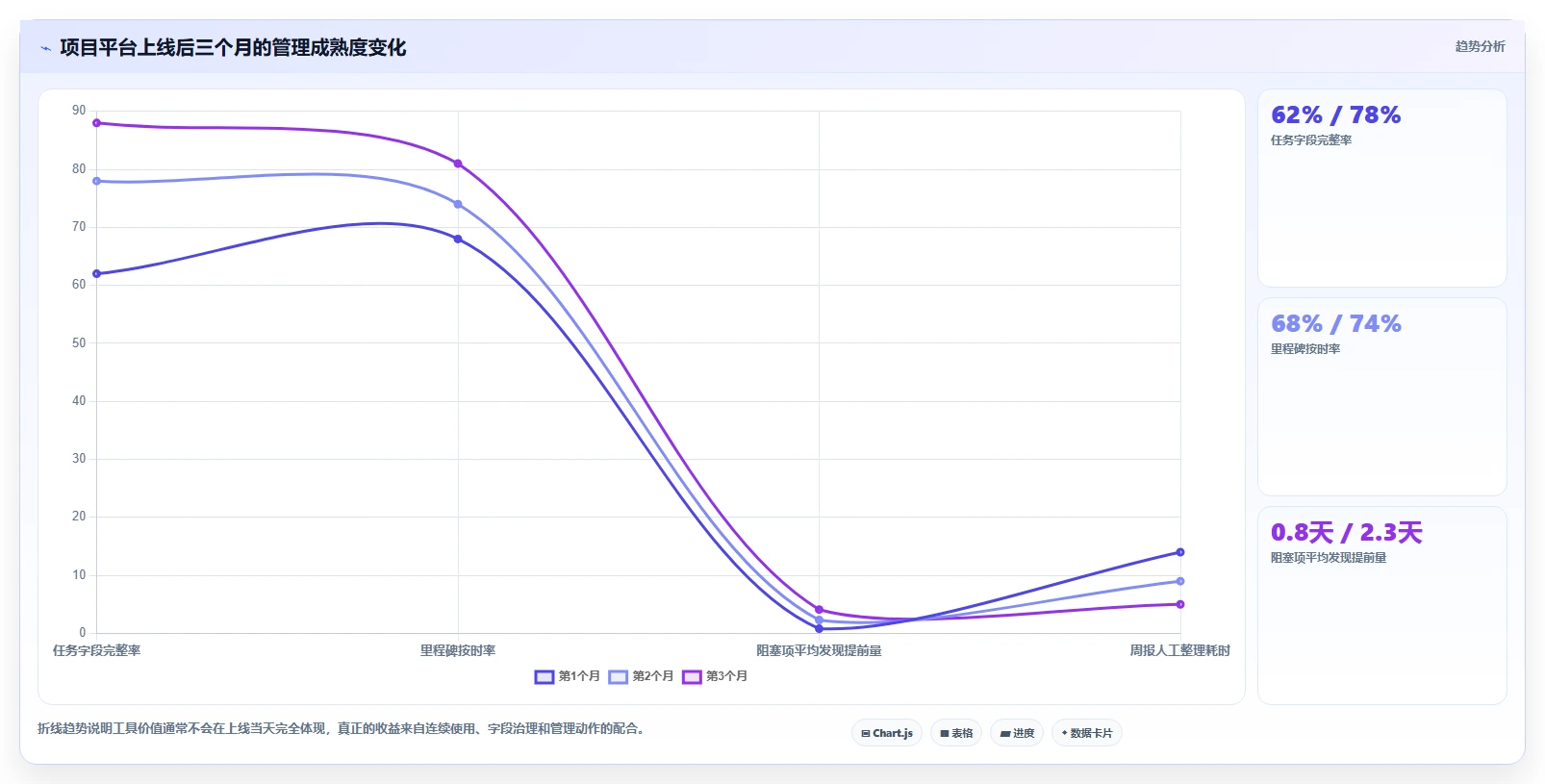Click the Chart.js pill tag
The image size is (1545, 784).
[x=887, y=733]
